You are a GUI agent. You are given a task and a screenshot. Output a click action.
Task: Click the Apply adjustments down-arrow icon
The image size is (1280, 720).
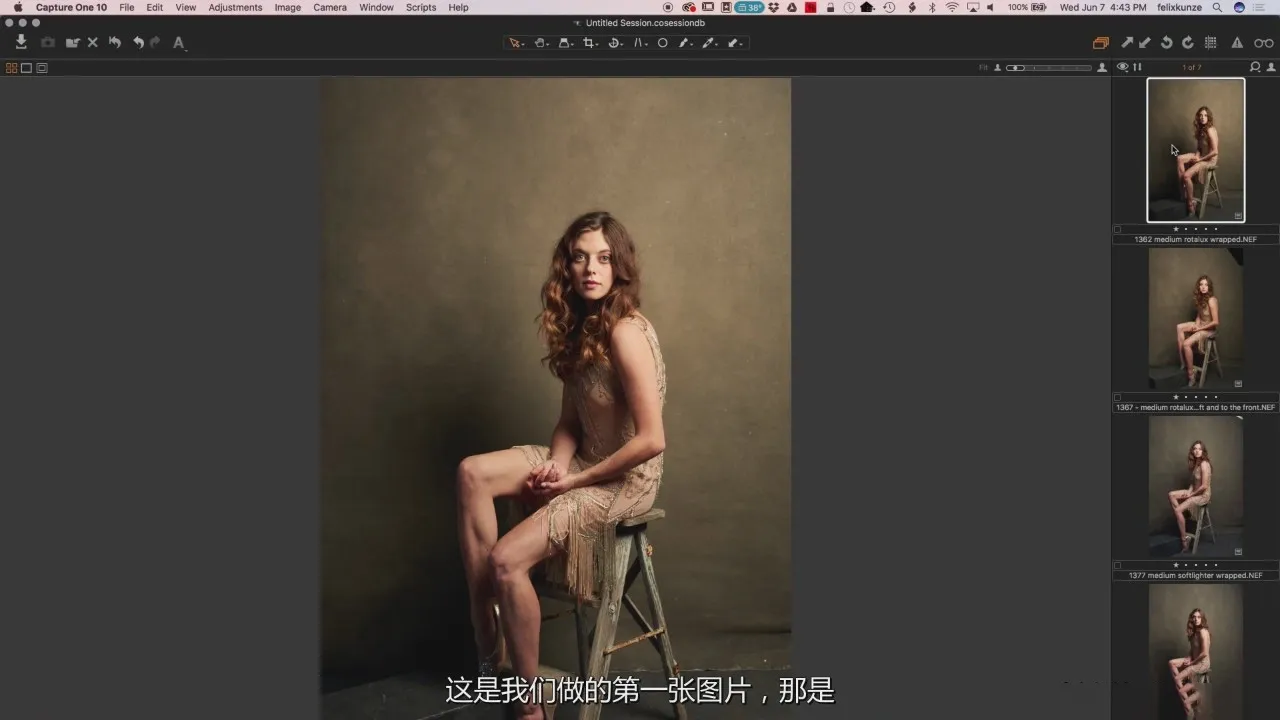coord(1145,43)
